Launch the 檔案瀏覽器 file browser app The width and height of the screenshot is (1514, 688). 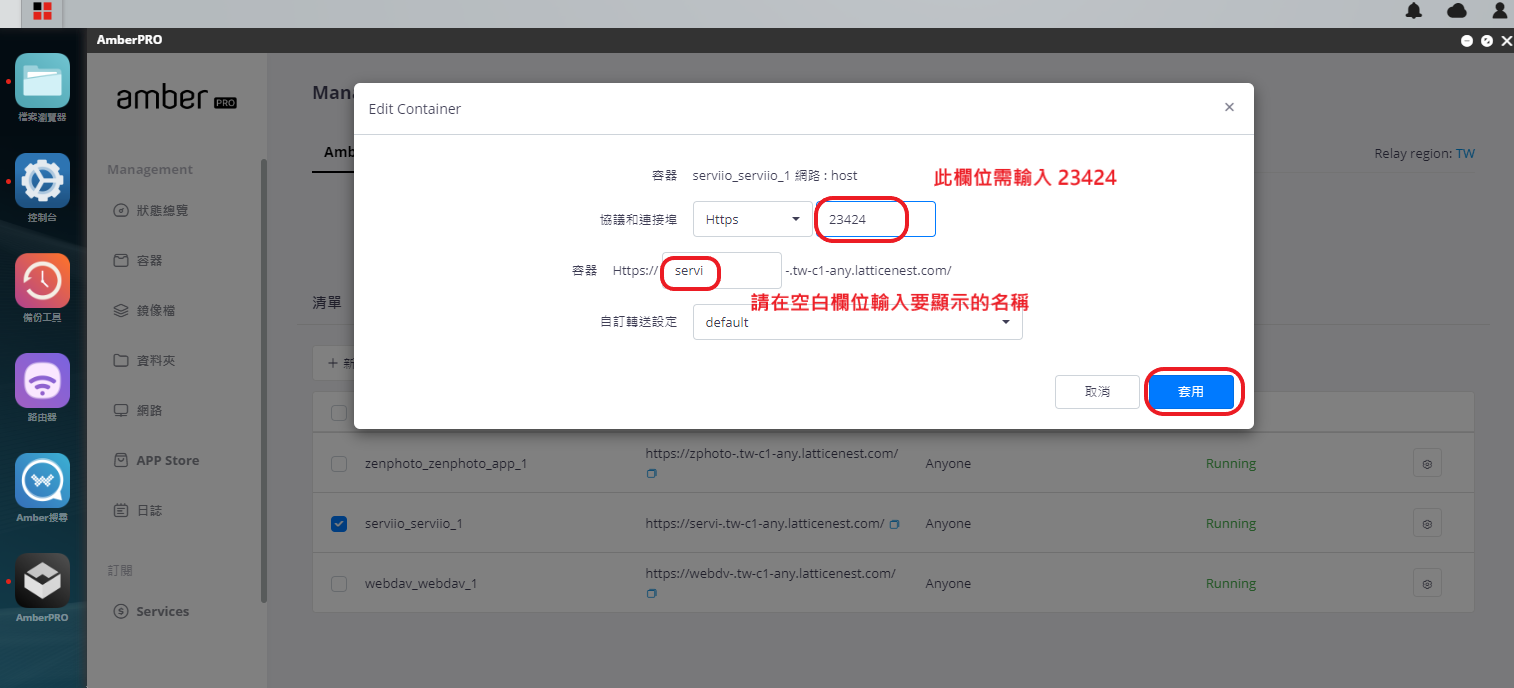42,81
